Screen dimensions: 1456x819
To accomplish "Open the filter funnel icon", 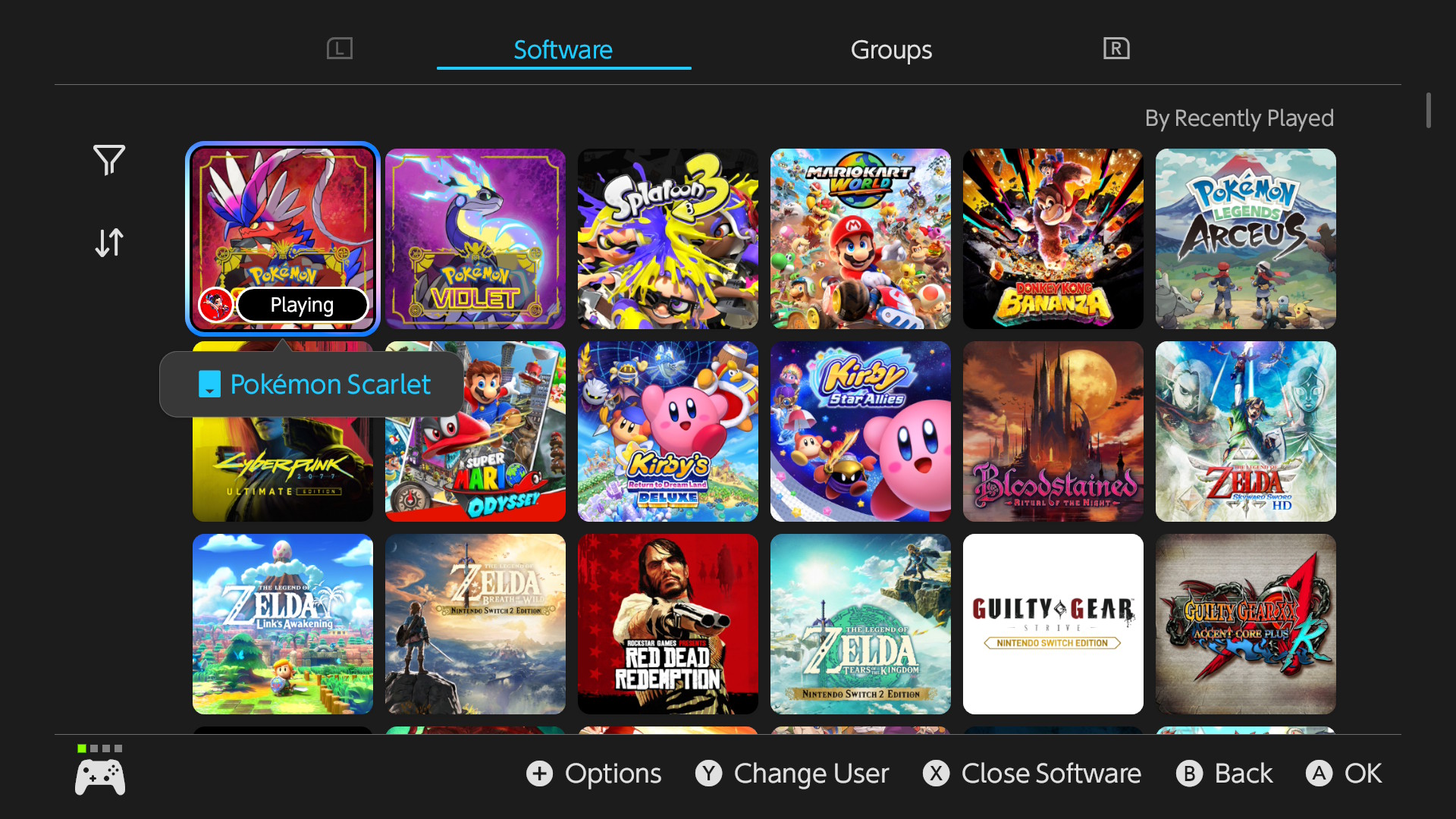I will 109,160.
